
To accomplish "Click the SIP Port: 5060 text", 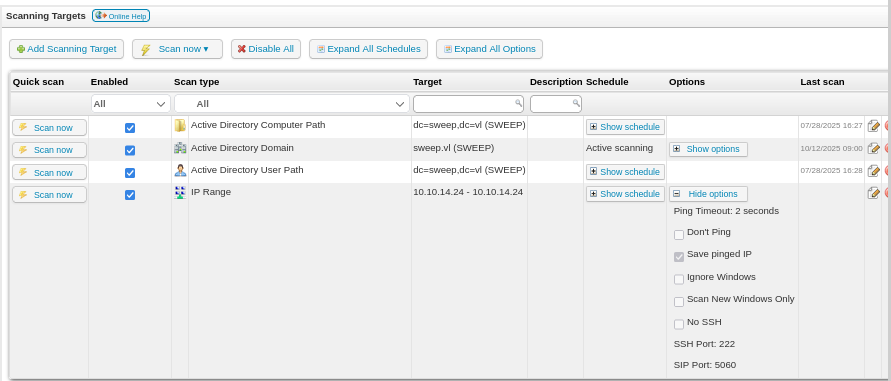I will 705,365.
